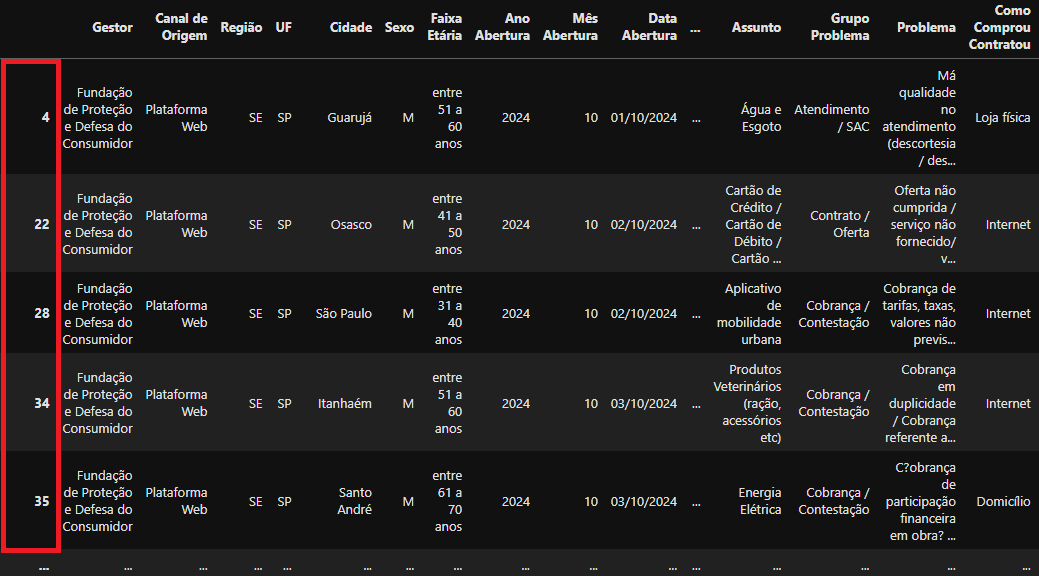
Task: Click the Mês Abertura column header
Action: [570, 27]
